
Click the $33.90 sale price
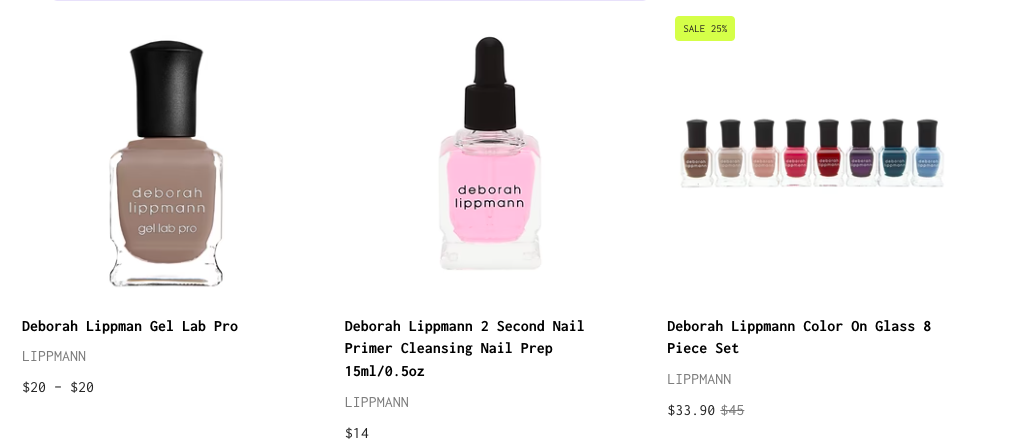coord(691,410)
